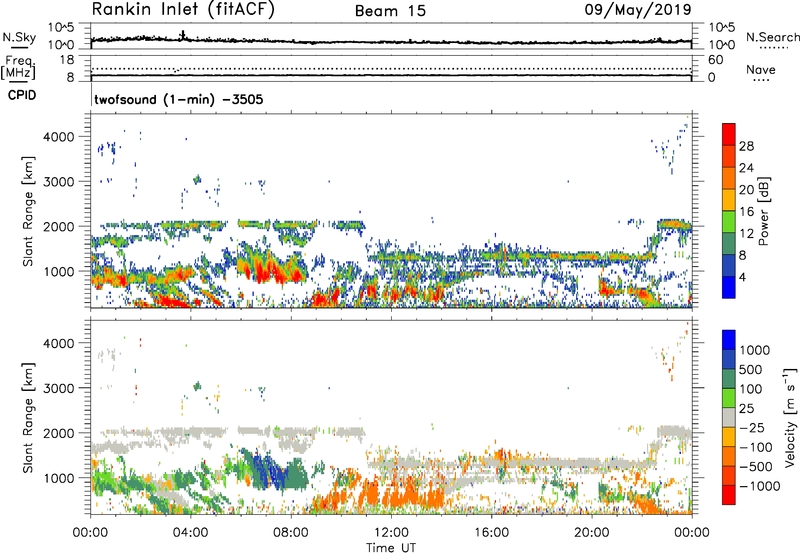This screenshot has width=800, height=554.
Task: Select the "Velocity [m s-1]" colorbar title
Action: [x=790, y=417]
